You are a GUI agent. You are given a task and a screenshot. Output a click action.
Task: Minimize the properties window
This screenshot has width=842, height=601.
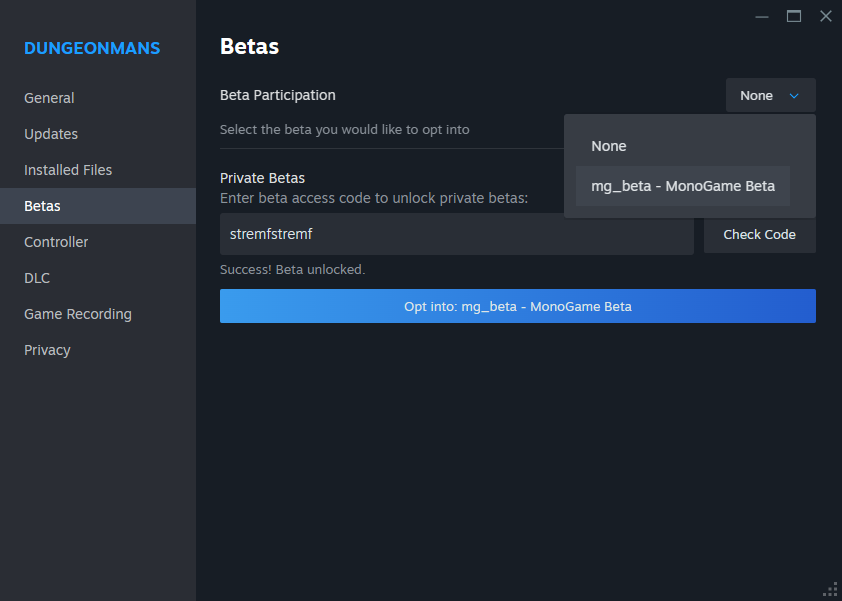tap(761, 17)
